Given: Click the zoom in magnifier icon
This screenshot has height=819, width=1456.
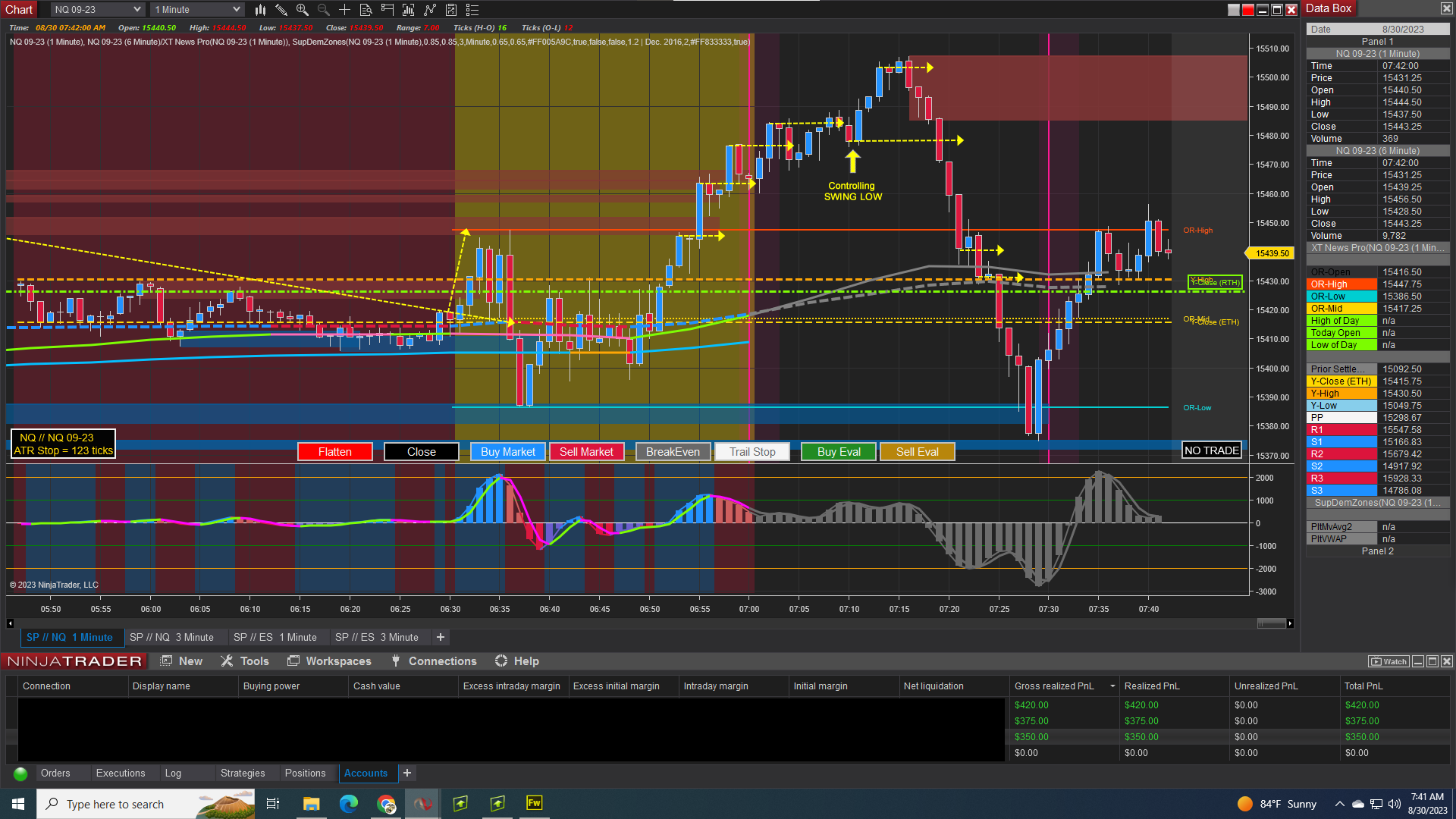Looking at the screenshot, I should 303,10.
